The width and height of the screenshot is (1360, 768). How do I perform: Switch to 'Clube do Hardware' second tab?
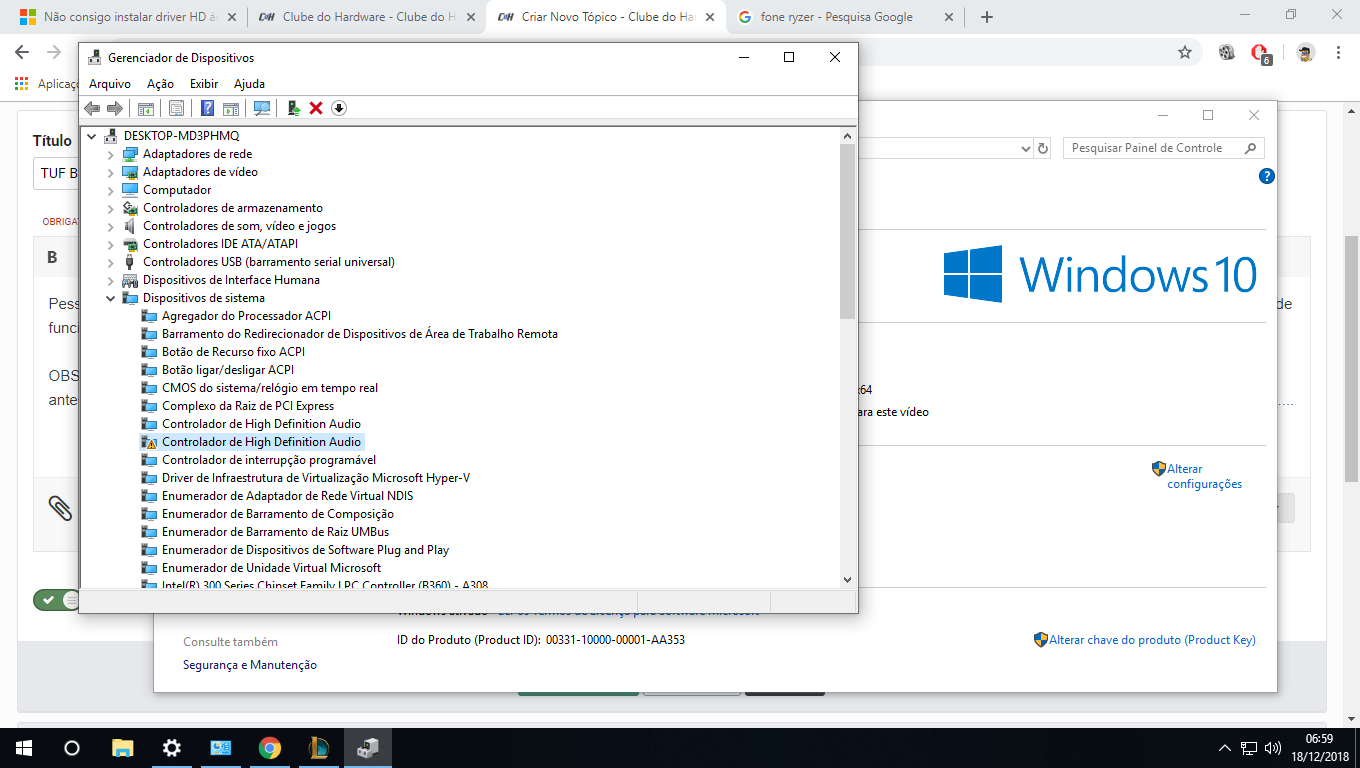(x=364, y=17)
